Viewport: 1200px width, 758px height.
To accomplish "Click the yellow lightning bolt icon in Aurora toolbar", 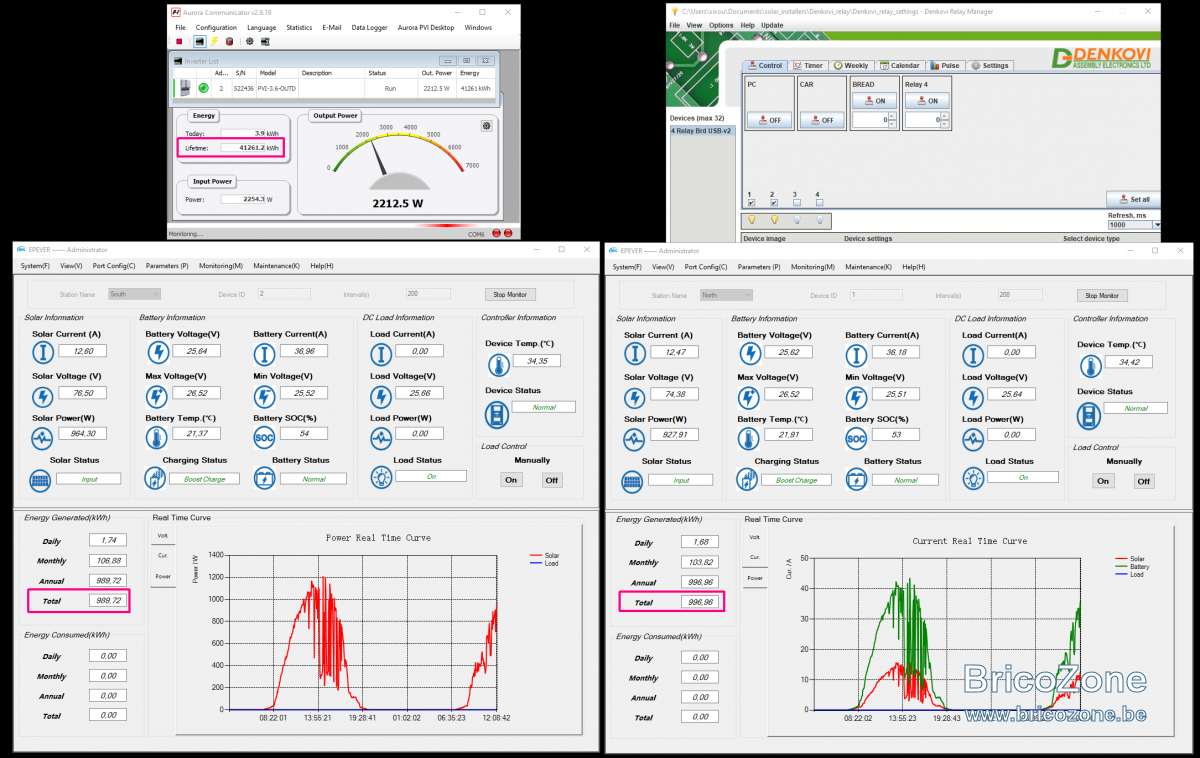I will (x=214, y=42).
